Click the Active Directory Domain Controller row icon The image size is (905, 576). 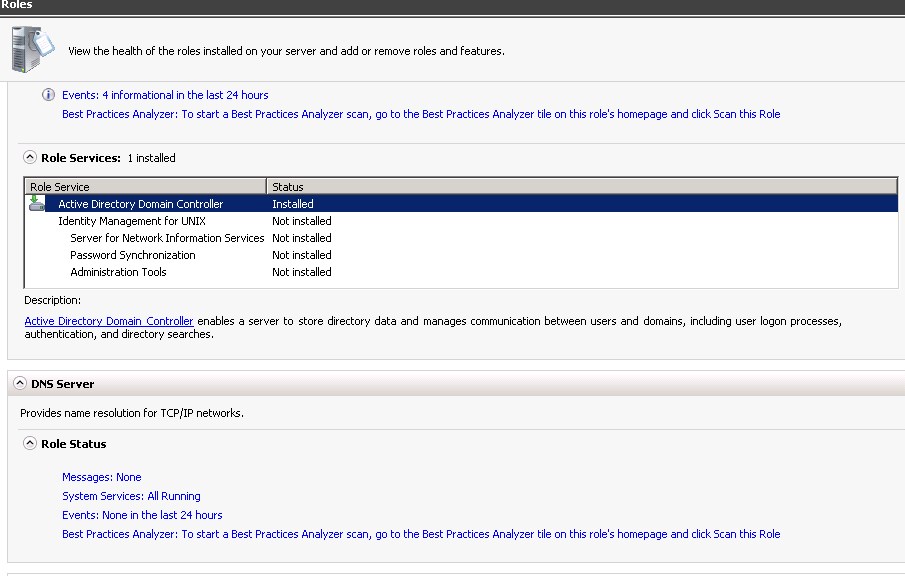point(37,203)
